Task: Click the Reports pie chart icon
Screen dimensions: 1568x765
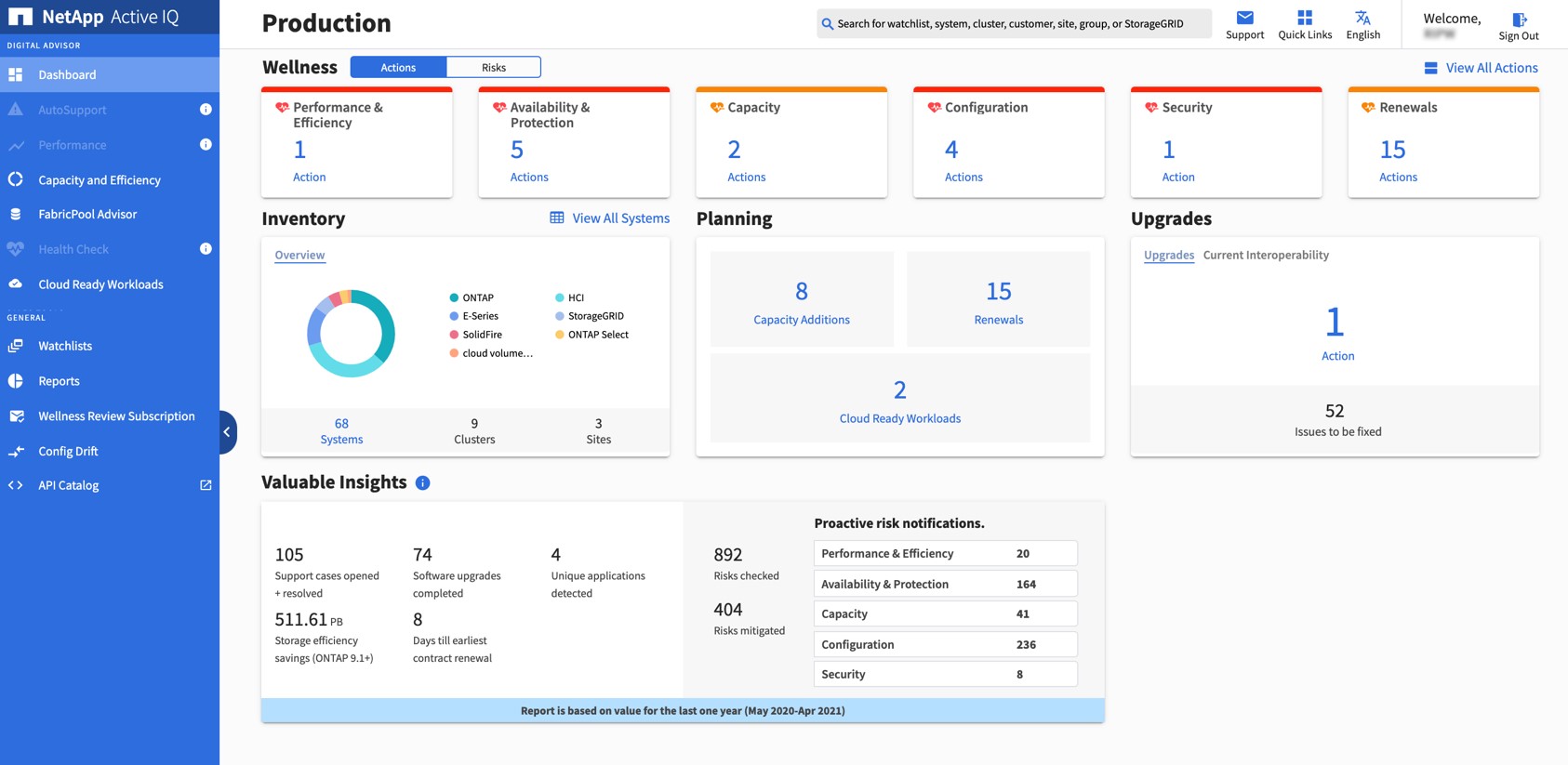Action: click(x=16, y=380)
